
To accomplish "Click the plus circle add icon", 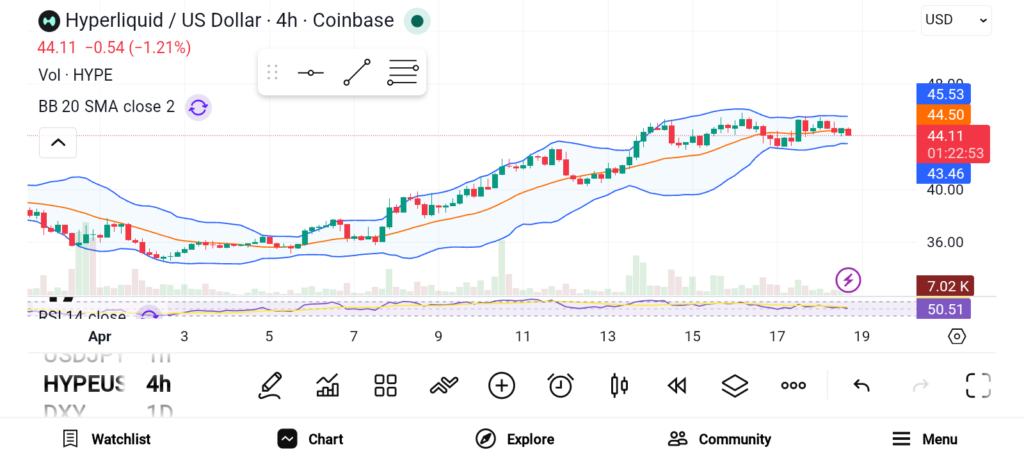I will point(501,385).
